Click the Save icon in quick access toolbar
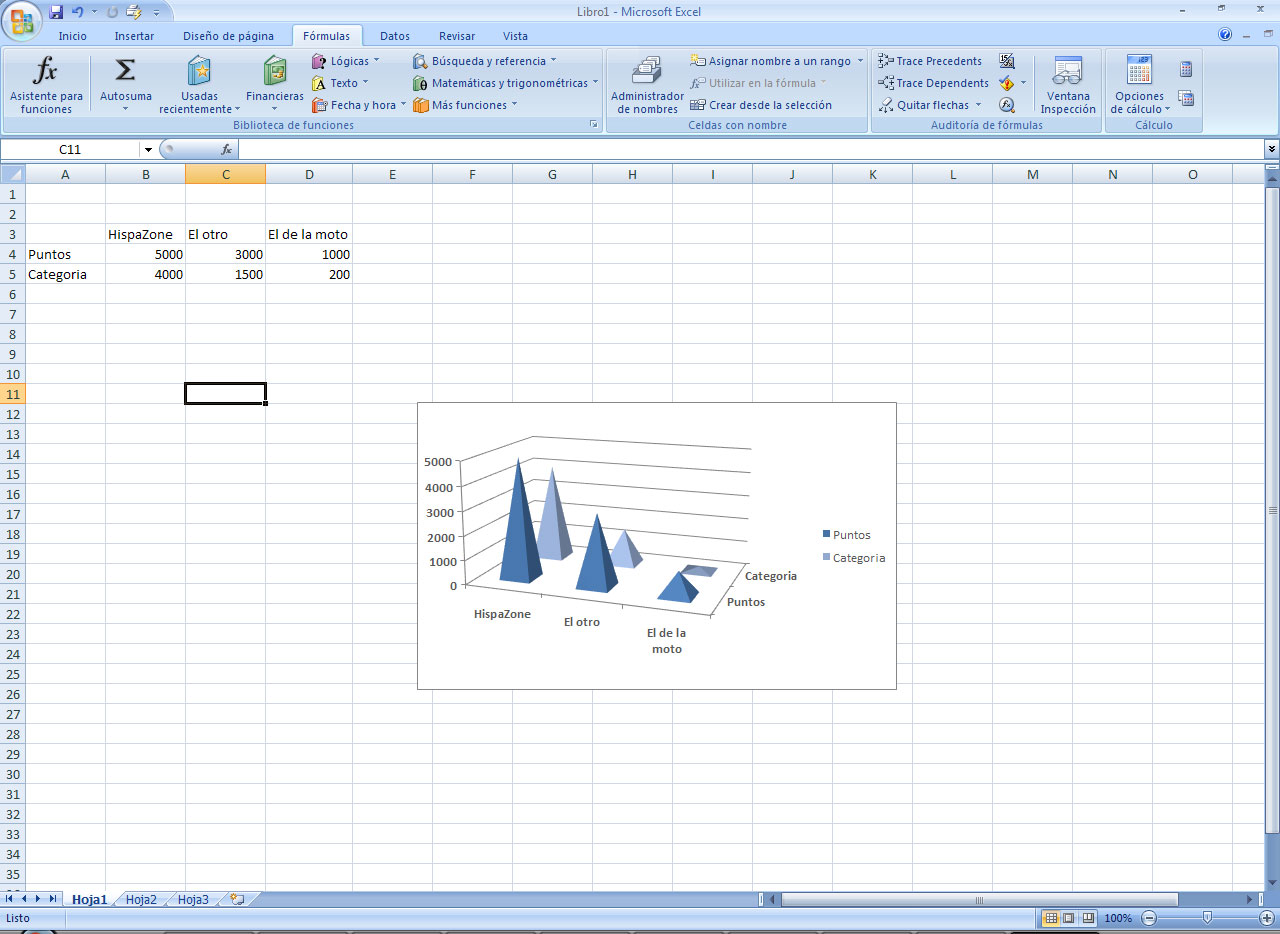 pos(56,12)
